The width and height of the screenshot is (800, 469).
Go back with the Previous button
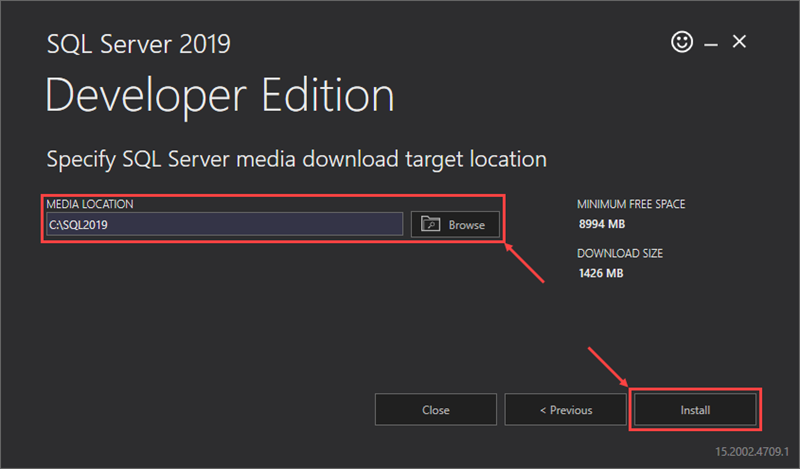tap(565, 409)
